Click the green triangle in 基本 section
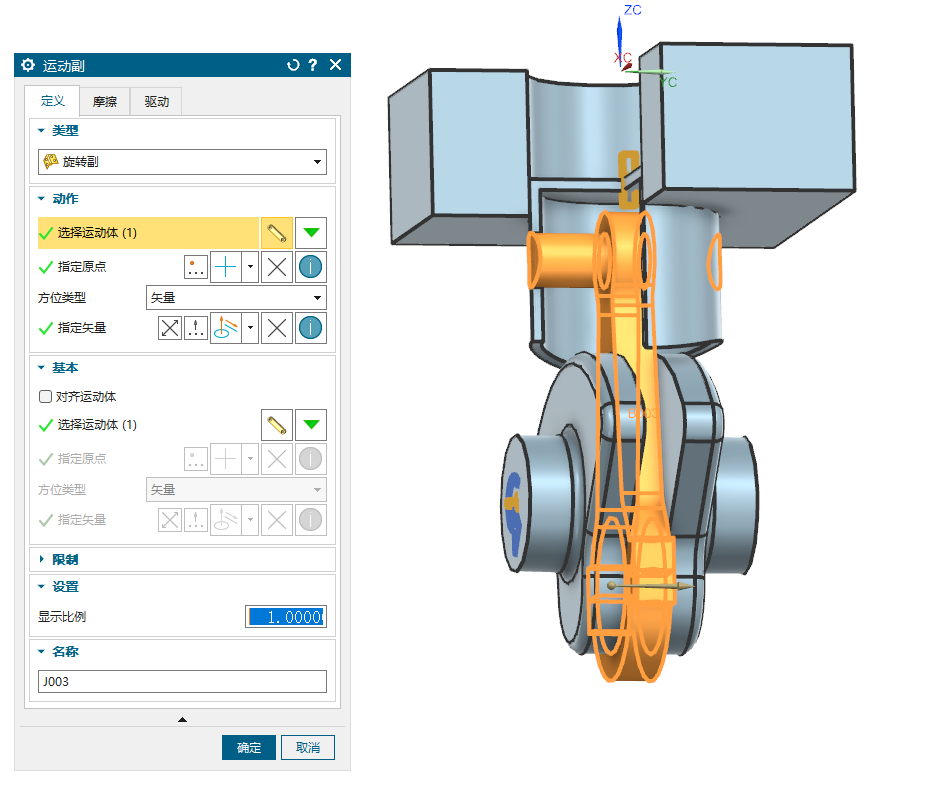 click(311, 425)
